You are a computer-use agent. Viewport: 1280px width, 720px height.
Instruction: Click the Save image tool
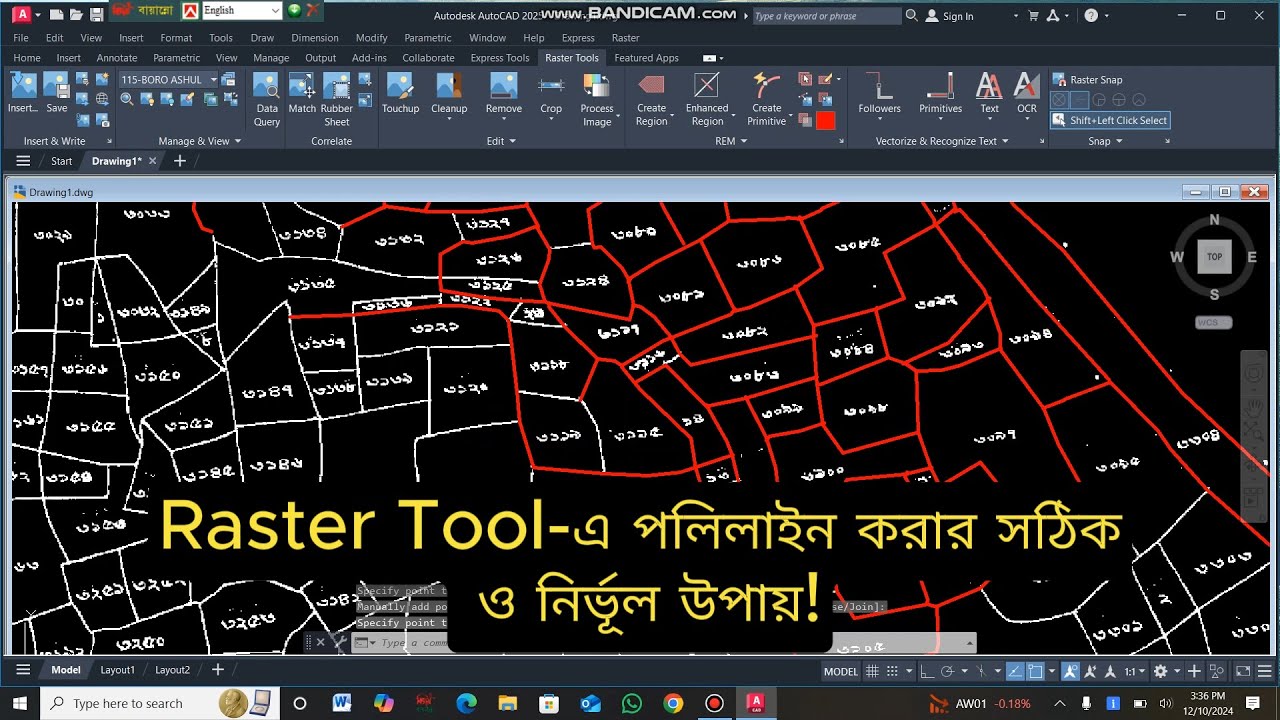57,93
